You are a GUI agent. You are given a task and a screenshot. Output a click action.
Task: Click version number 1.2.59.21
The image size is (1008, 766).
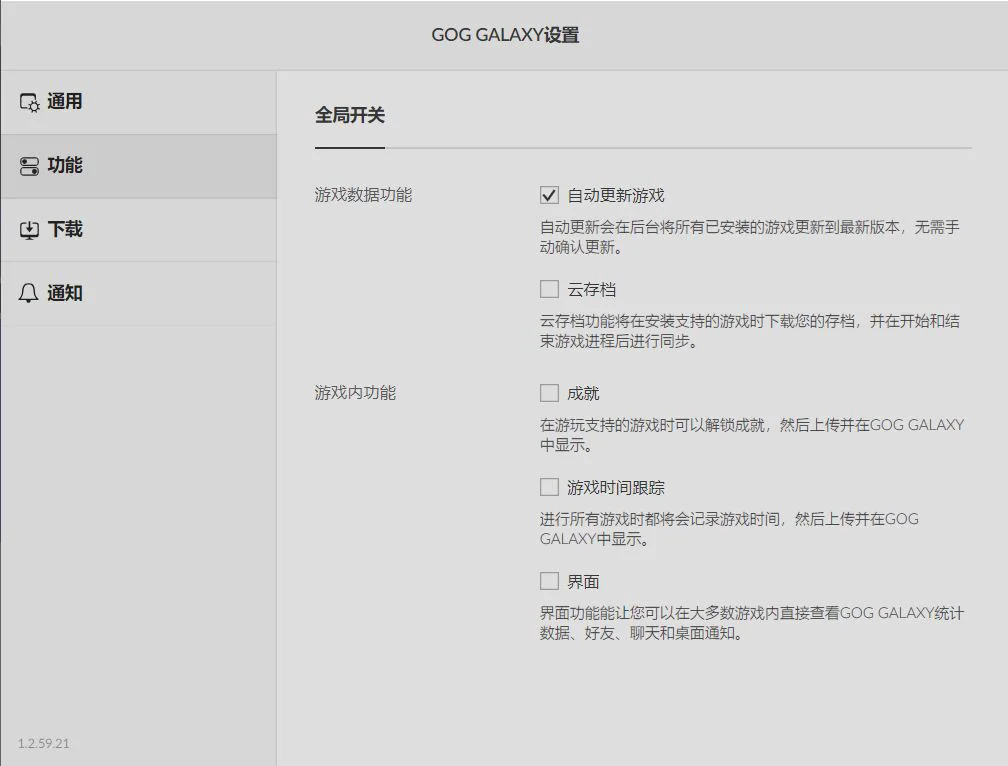pos(44,744)
